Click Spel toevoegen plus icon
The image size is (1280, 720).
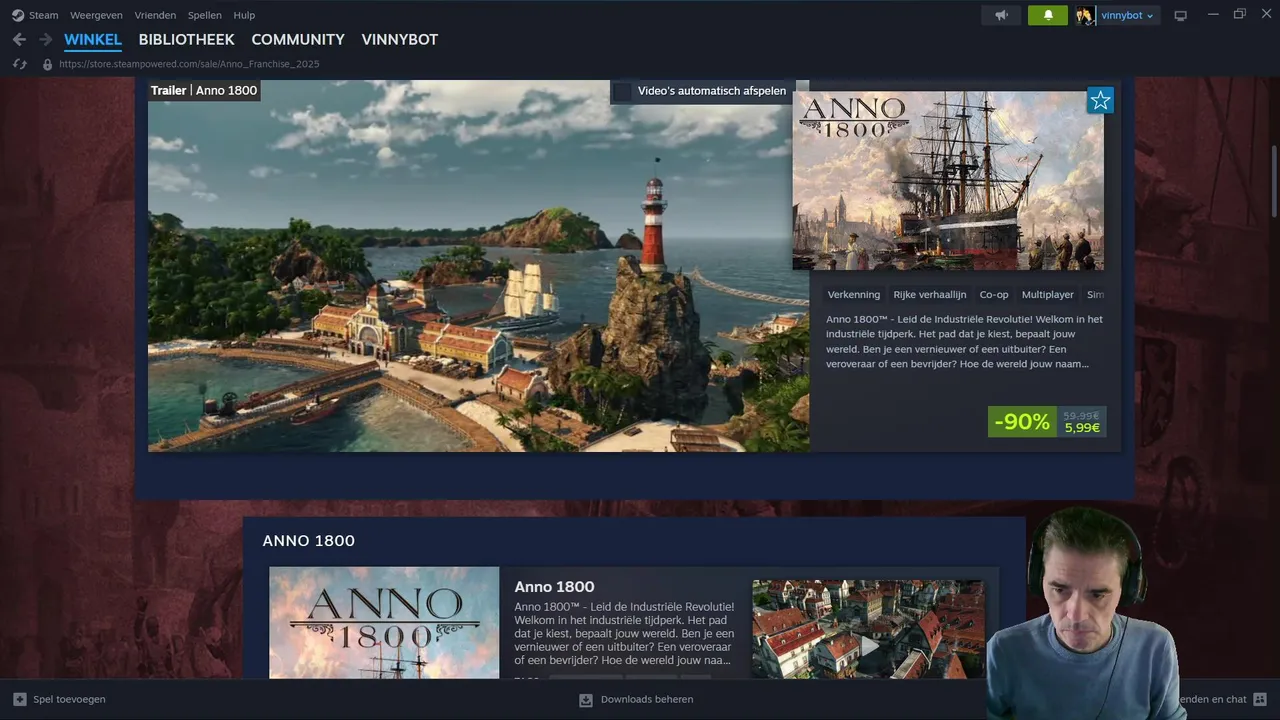pos(19,699)
